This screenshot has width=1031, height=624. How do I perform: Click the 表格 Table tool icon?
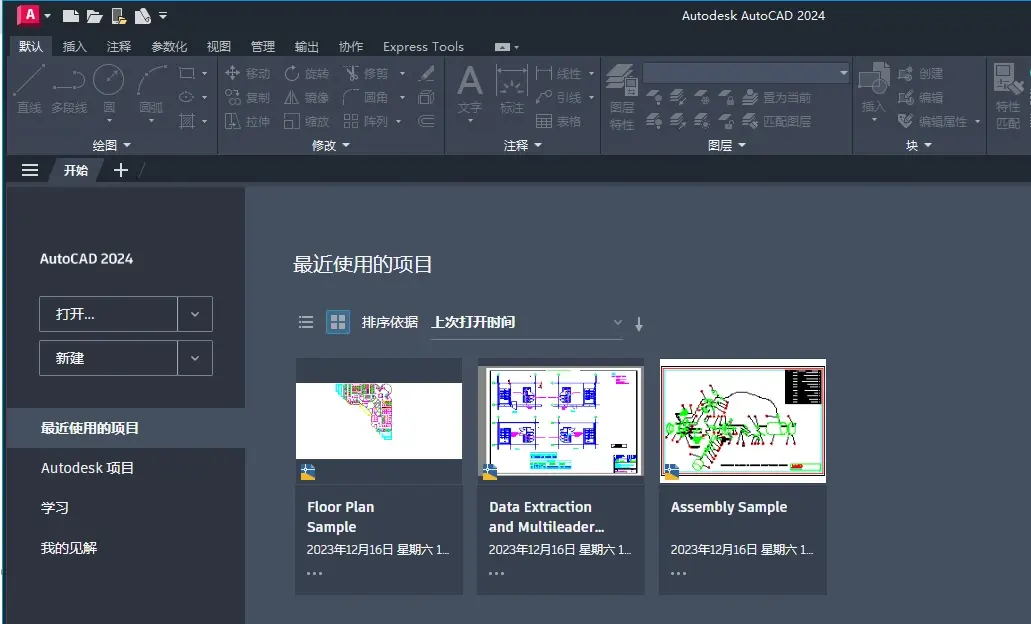click(558, 121)
